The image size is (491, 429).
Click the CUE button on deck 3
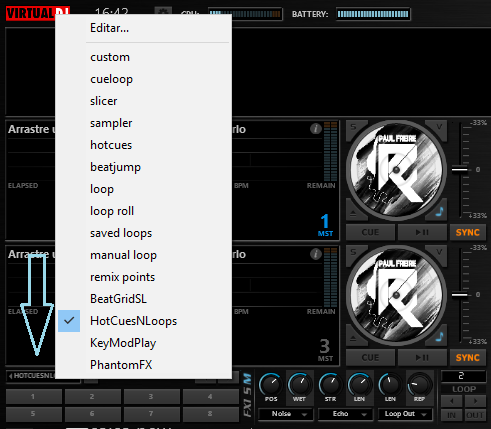tap(370, 358)
